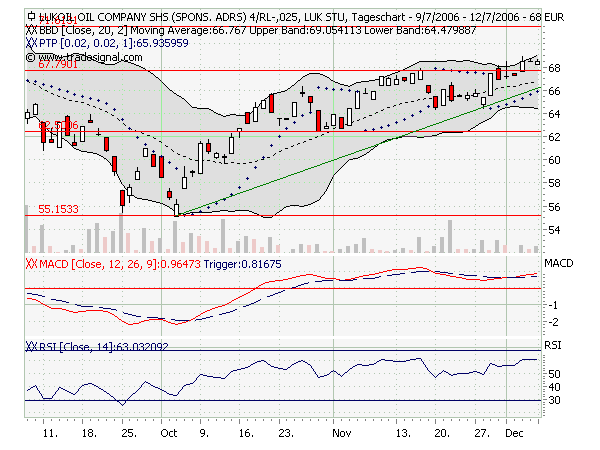Click the 25. date axis label

point(129,433)
